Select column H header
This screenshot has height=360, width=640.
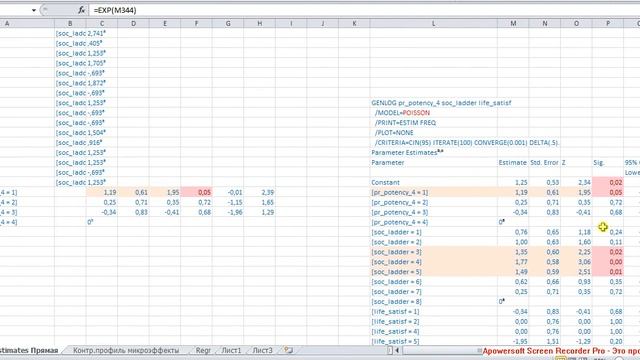(260, 24)
